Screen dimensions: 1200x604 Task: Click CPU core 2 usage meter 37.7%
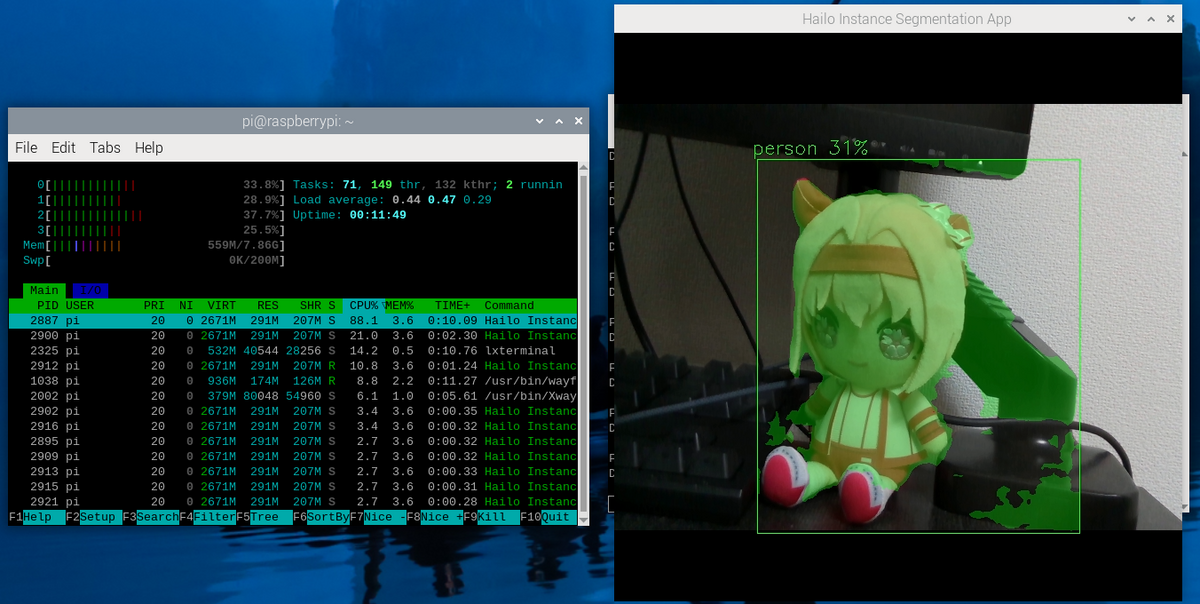pyautogui.click(x=161, y=215)
